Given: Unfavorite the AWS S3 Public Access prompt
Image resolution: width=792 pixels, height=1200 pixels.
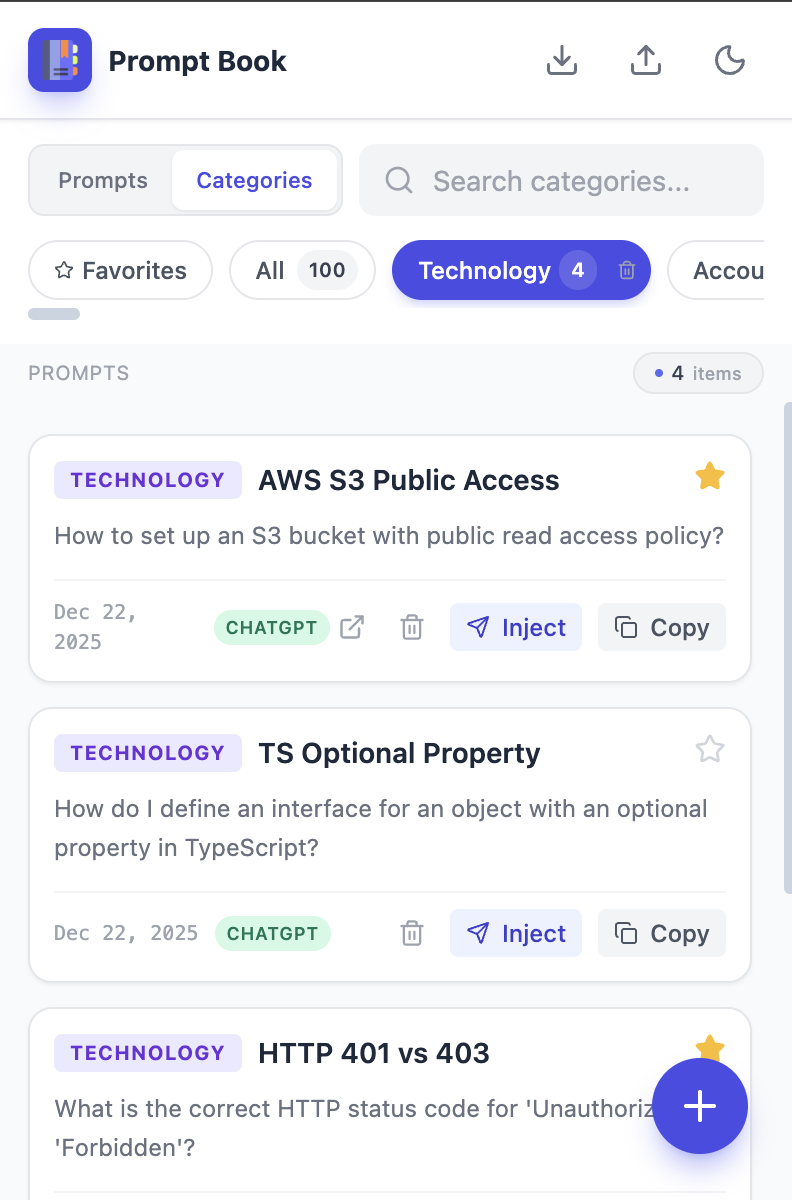Looking at the screenshot, I should pyautogui.click(x=710, y=477).
